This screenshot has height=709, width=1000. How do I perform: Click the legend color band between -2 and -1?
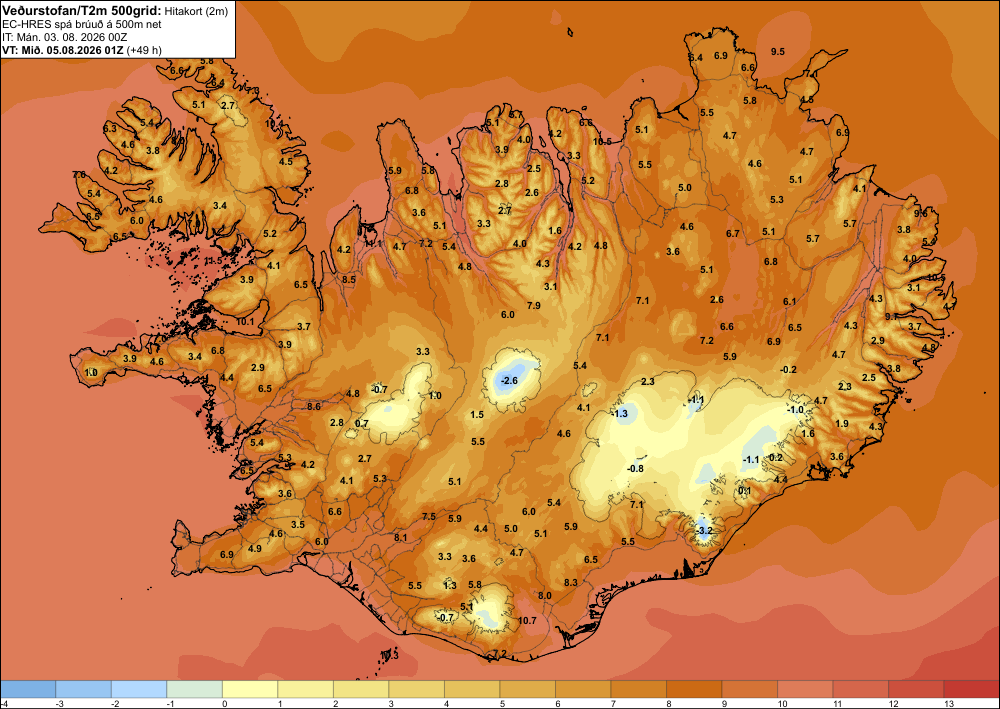click(139, 689)
